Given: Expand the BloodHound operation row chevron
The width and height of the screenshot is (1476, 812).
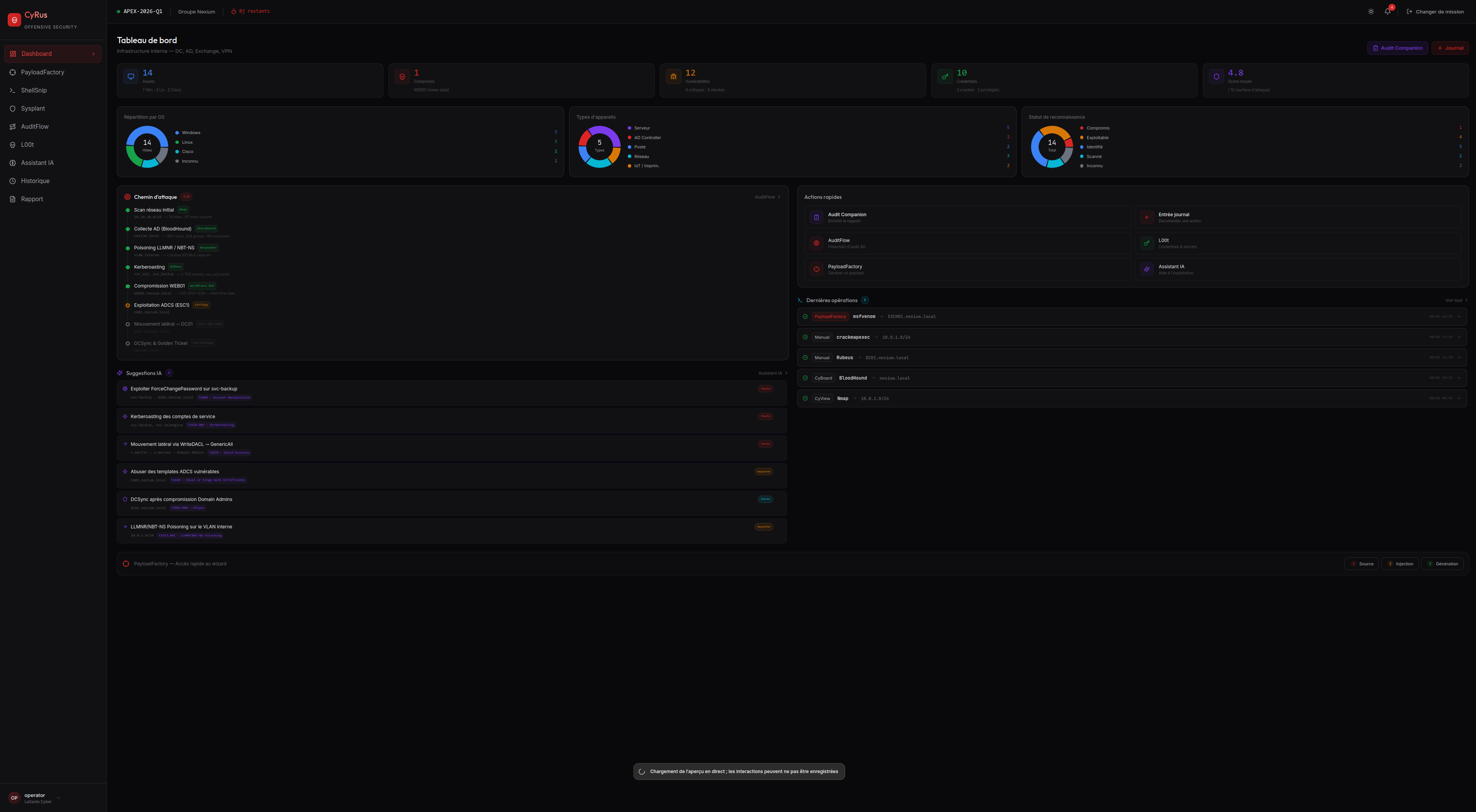Looking at the screenshot, I should click(1459, 378).
